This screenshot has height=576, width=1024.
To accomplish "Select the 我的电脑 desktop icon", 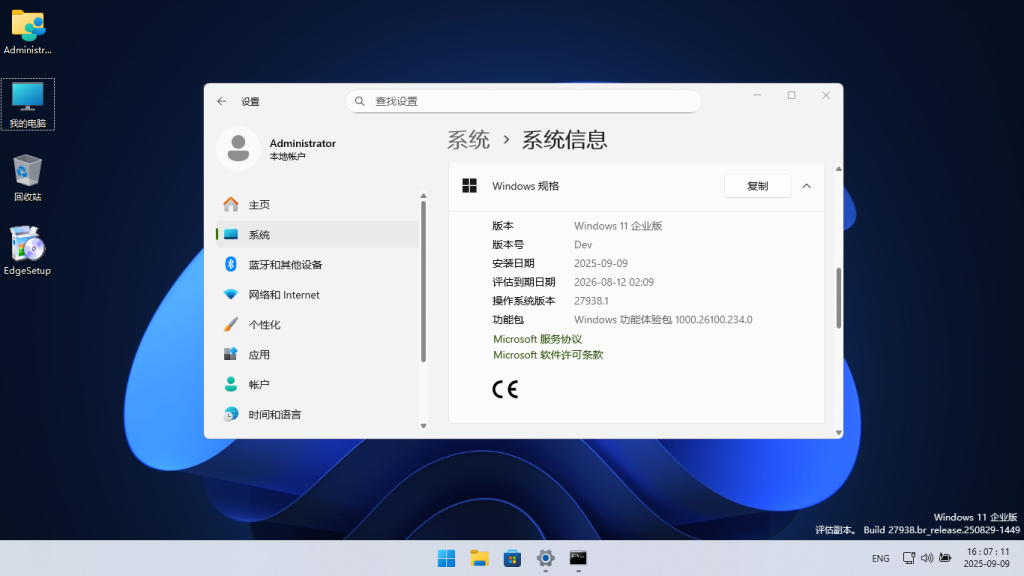I will tap(27, 104).
